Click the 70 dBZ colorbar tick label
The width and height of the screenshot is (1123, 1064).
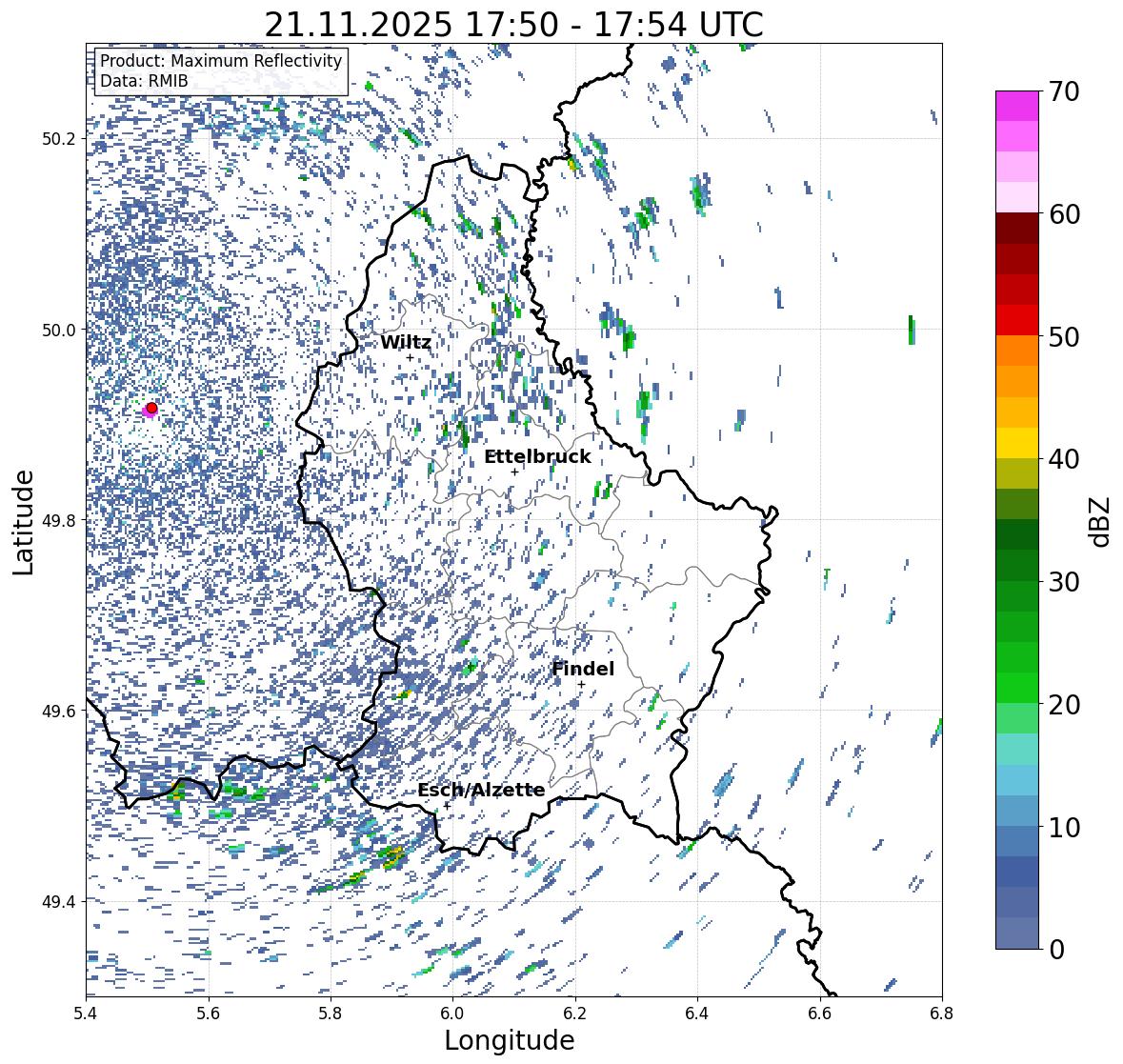click(x=1063, y=91)
